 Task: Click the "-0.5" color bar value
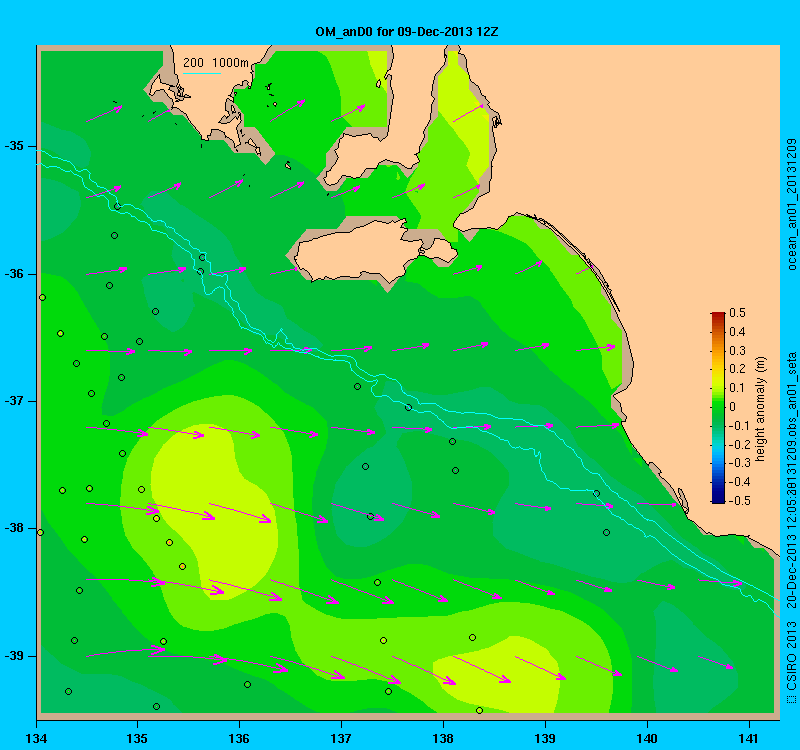coord(738,501)
